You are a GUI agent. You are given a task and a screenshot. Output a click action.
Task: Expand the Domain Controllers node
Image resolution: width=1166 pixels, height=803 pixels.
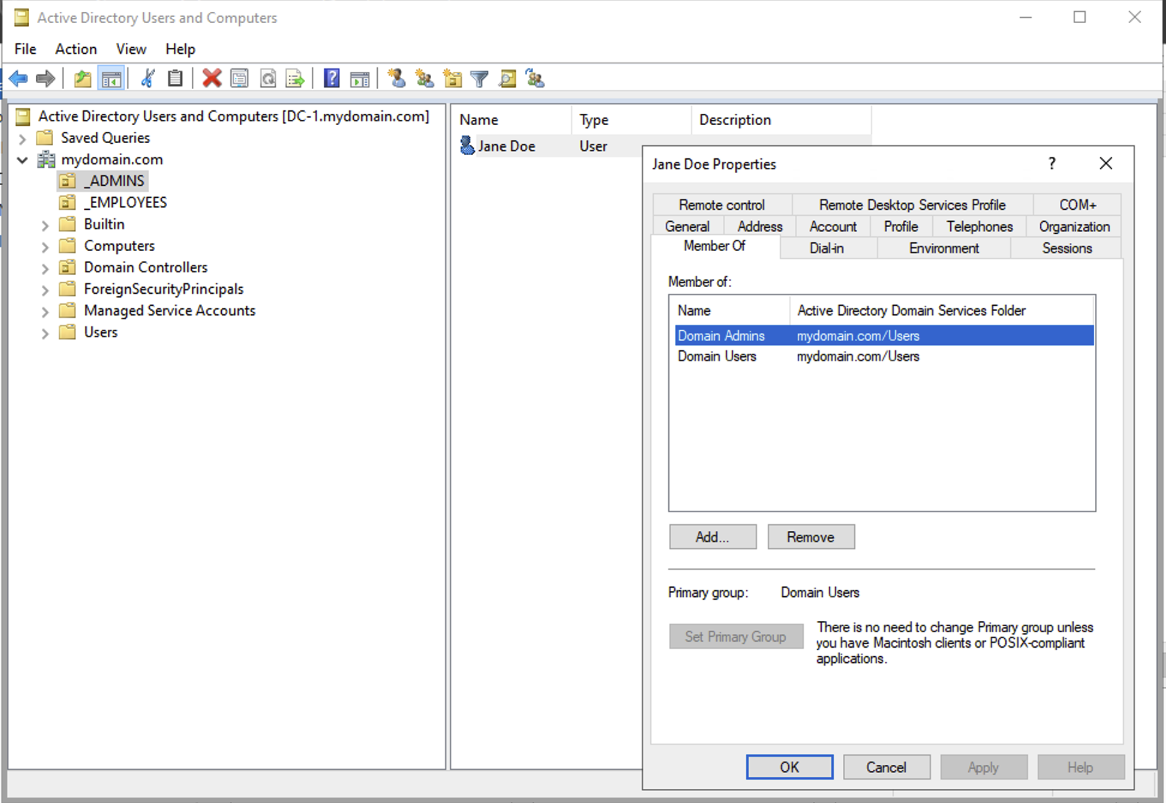tap(45, 268)
